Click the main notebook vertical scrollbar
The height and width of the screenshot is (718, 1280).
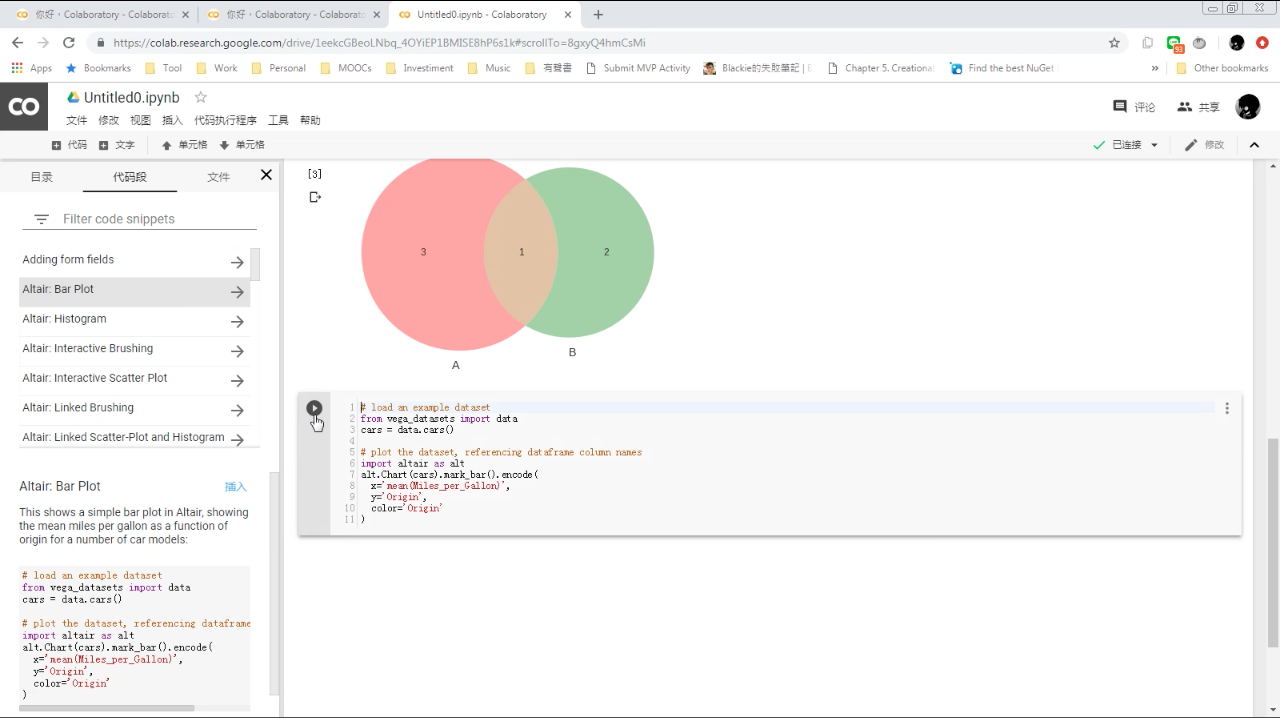pyautogui.click(x=1272, y=542)
